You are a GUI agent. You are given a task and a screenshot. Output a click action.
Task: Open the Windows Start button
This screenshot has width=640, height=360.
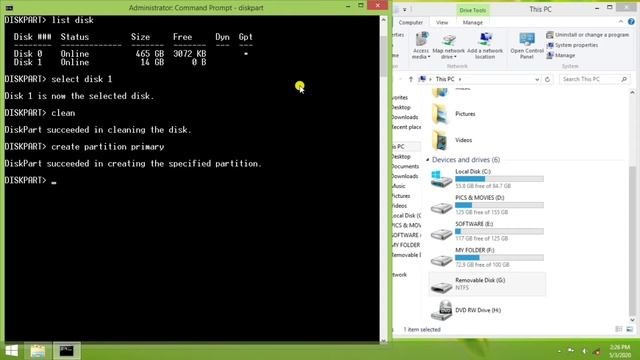click(x=11, y=351)
